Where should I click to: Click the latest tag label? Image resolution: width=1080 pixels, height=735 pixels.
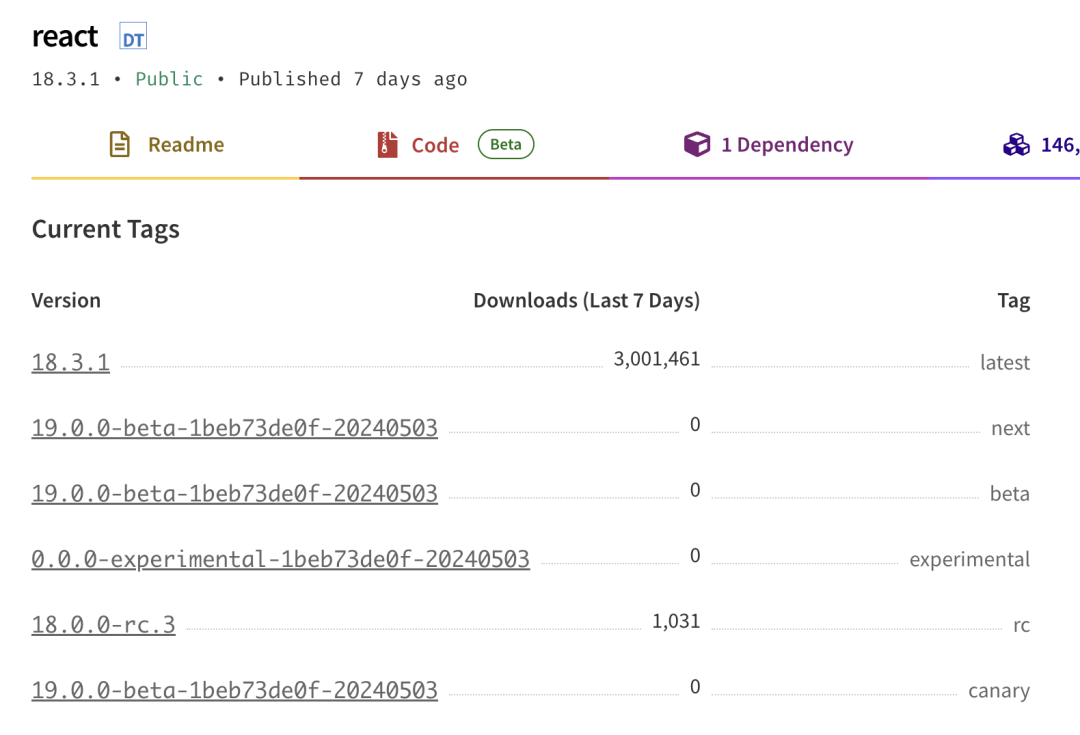tap(1004, 362)
